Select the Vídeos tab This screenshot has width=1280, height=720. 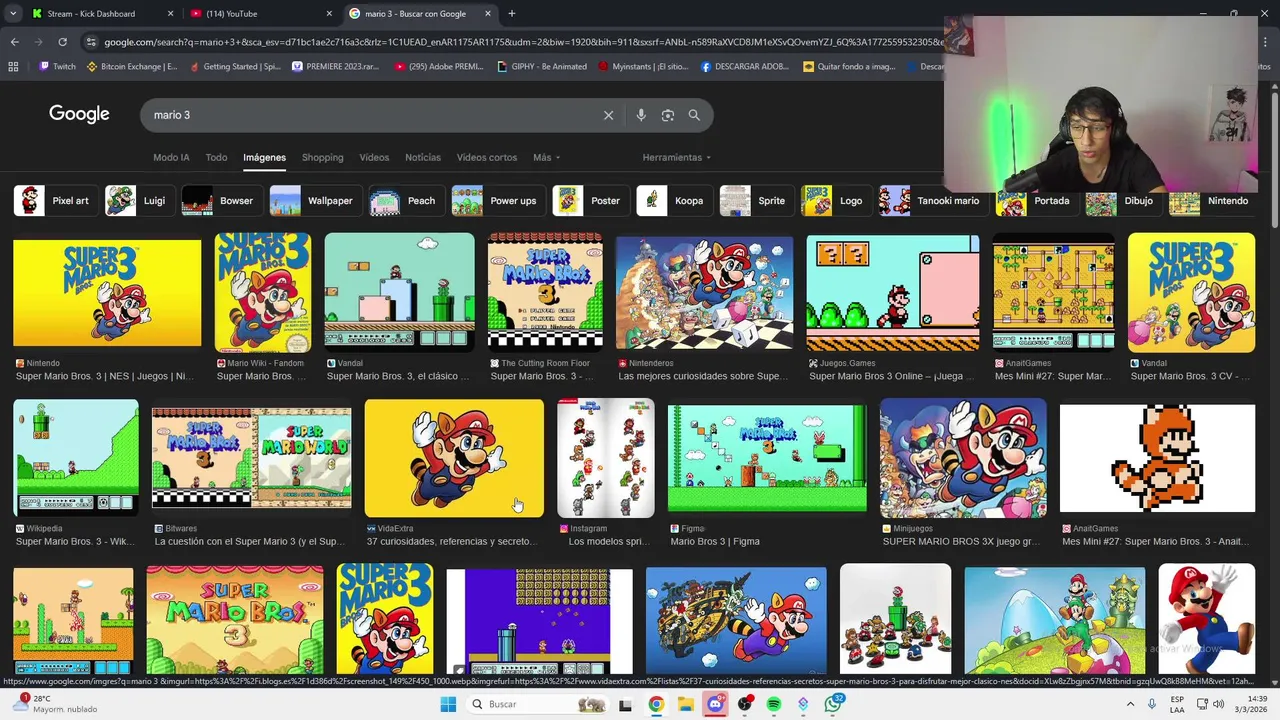pos(374,157)
